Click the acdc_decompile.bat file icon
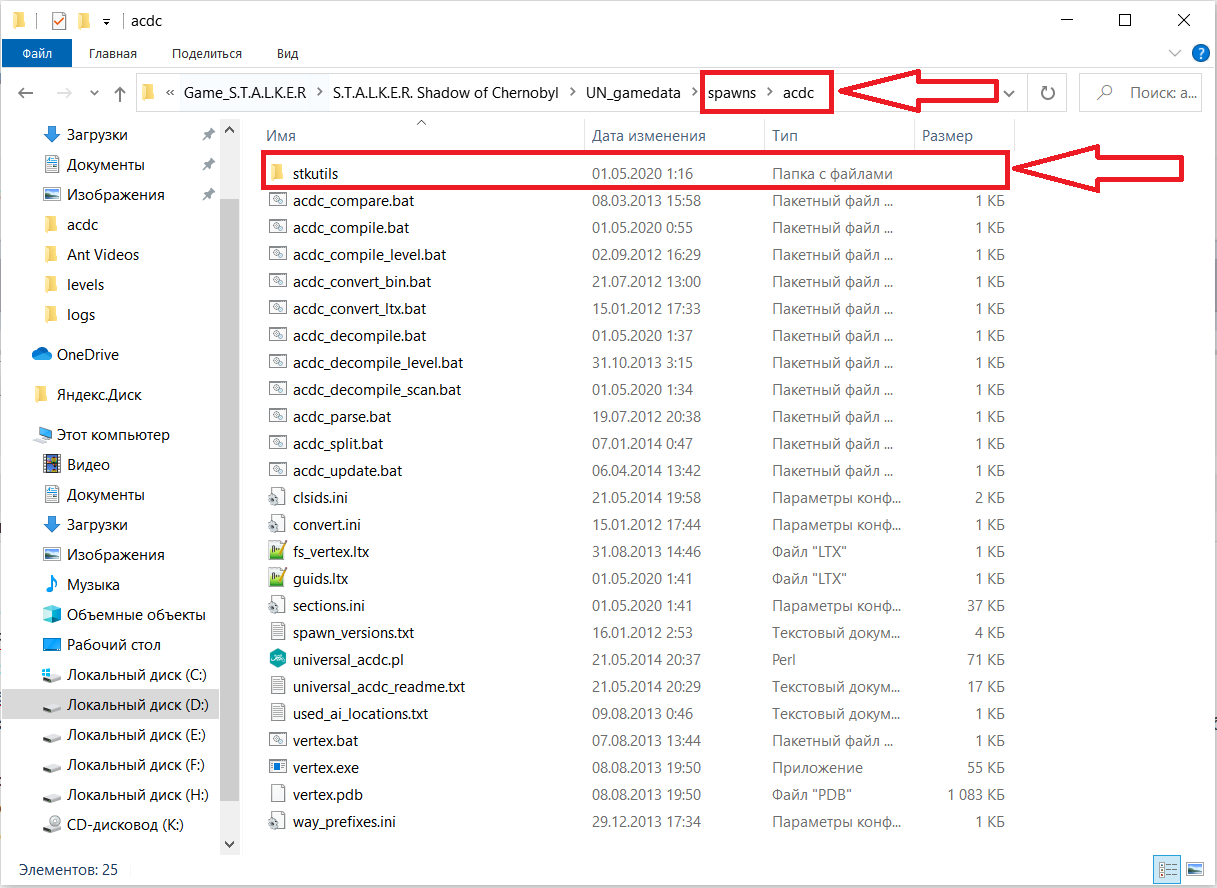The width and height of the screenshot is (1217, 888). point(278,336)
